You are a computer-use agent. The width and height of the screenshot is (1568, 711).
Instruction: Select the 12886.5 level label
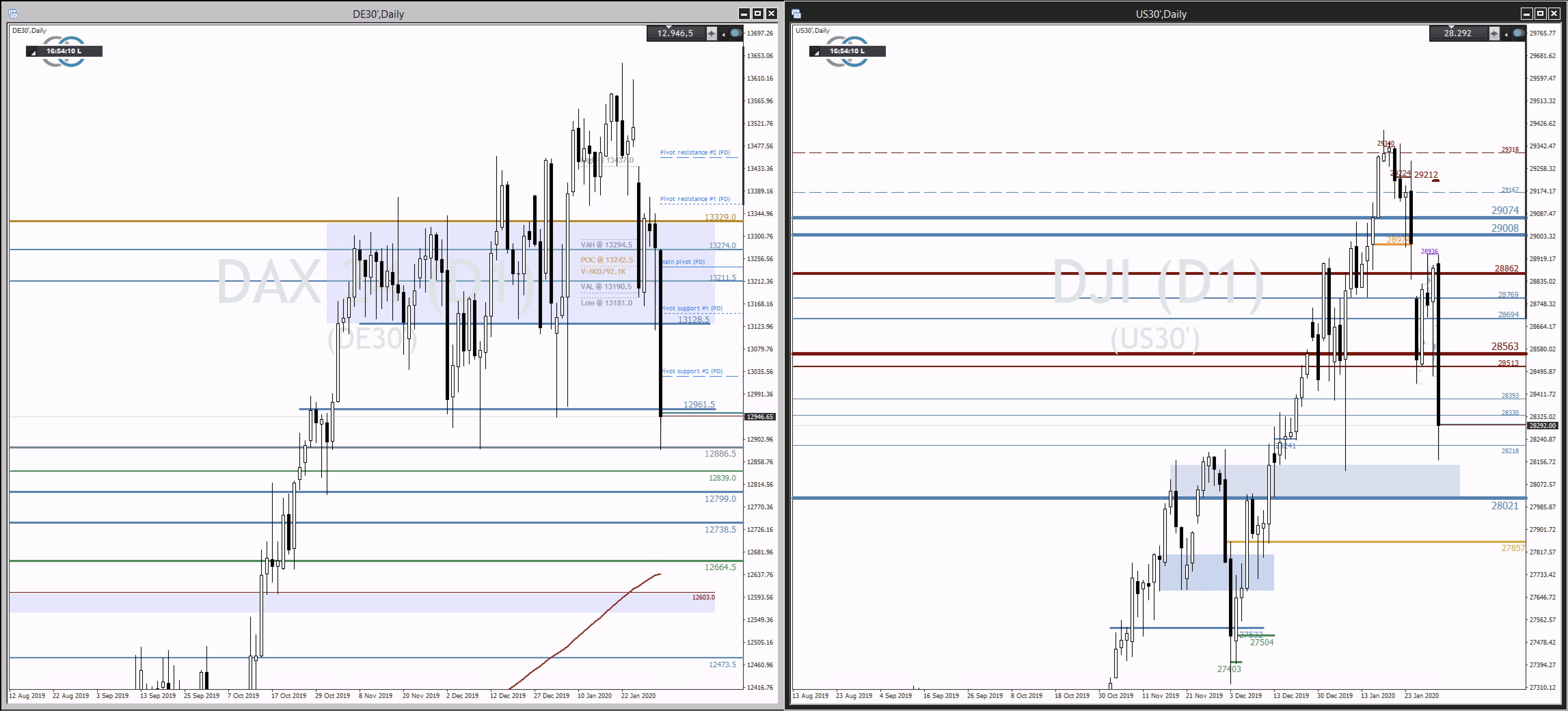point(721,454)
